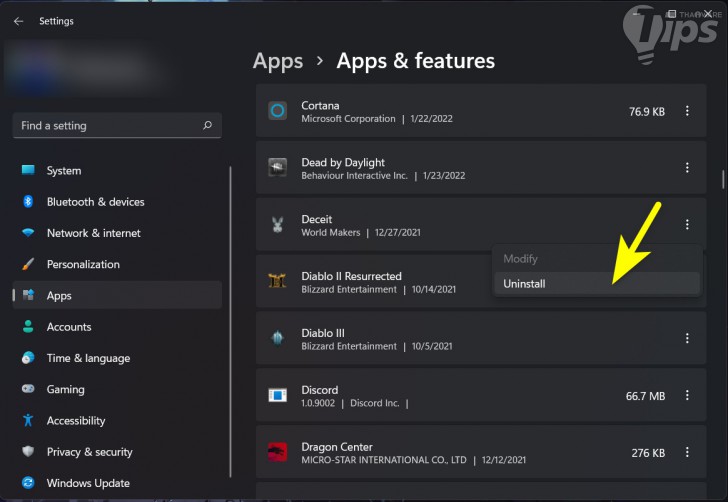Open Privacy & security settings

(89, 452)
